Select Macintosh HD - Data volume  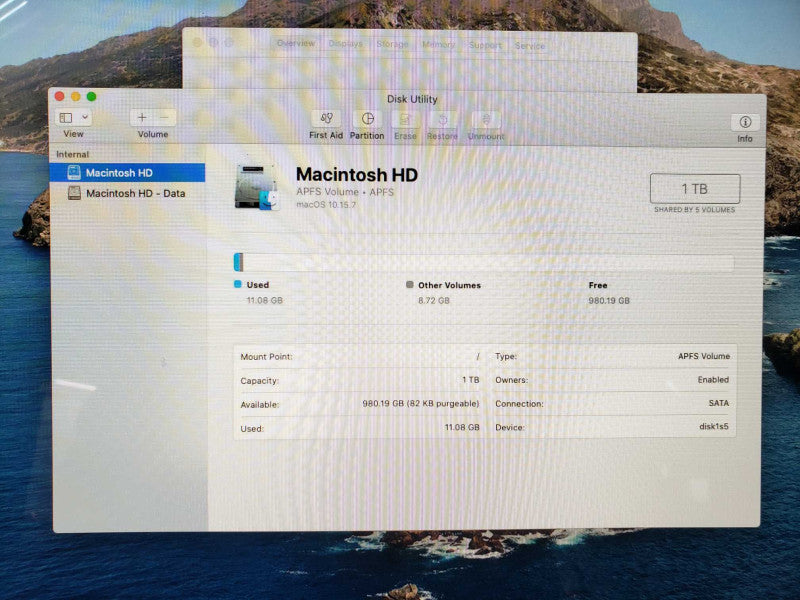tap(128, 193)
